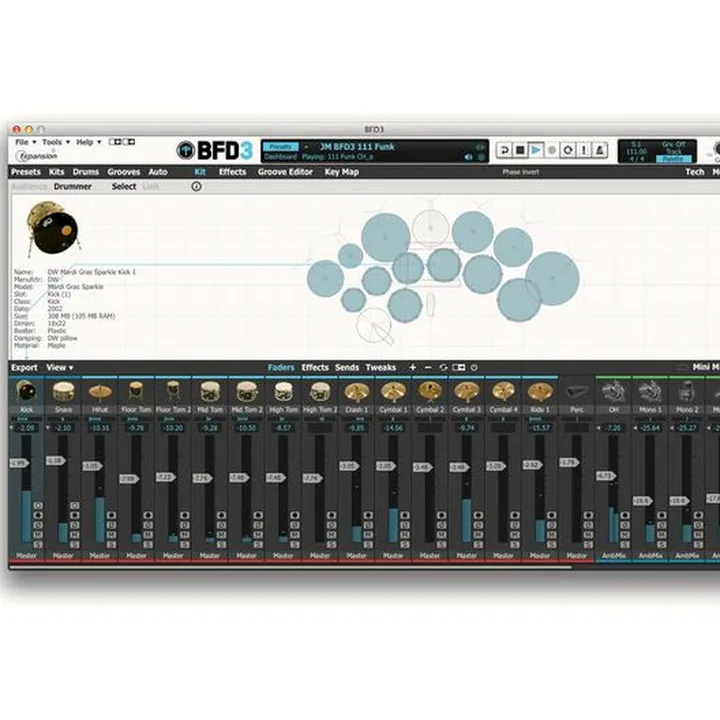This screenshot has height=720, width=720.
Task: Show the mixer Tweaks view
Action: (381, 367)
